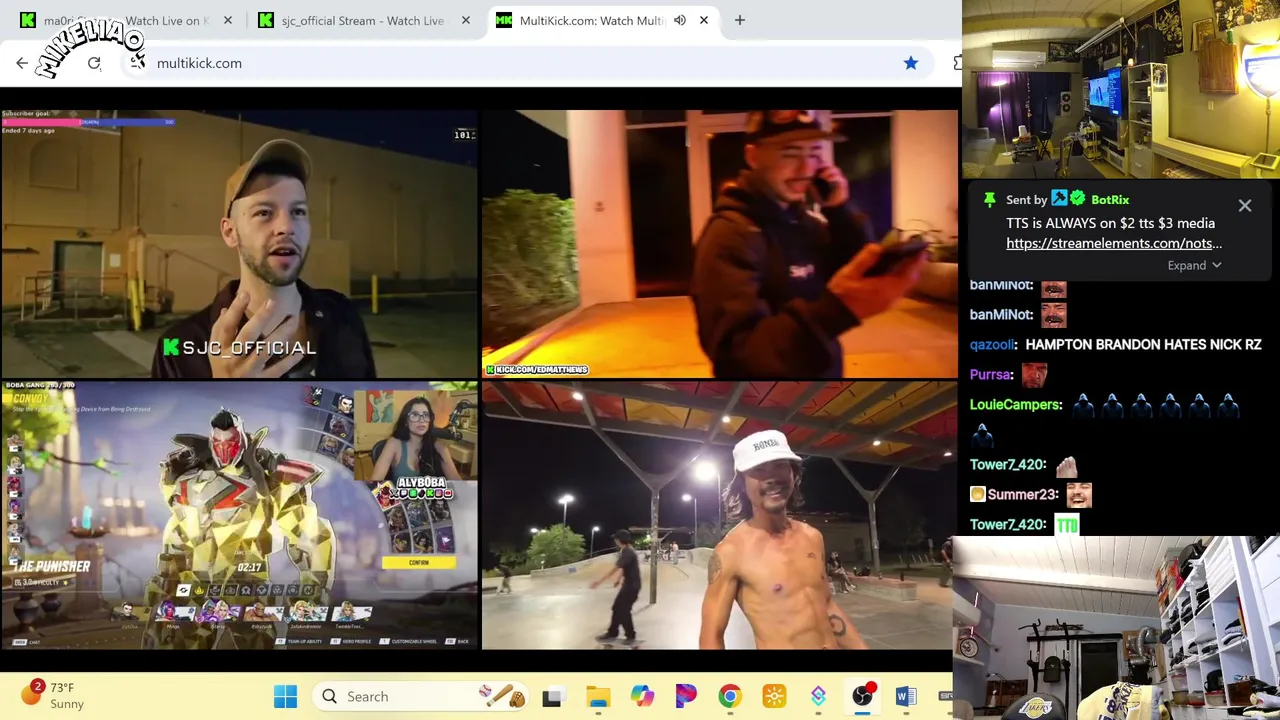The width and height of the screenshot is (1280, 720).
Task: Open a new browser tab
Action: pos(740,20)
